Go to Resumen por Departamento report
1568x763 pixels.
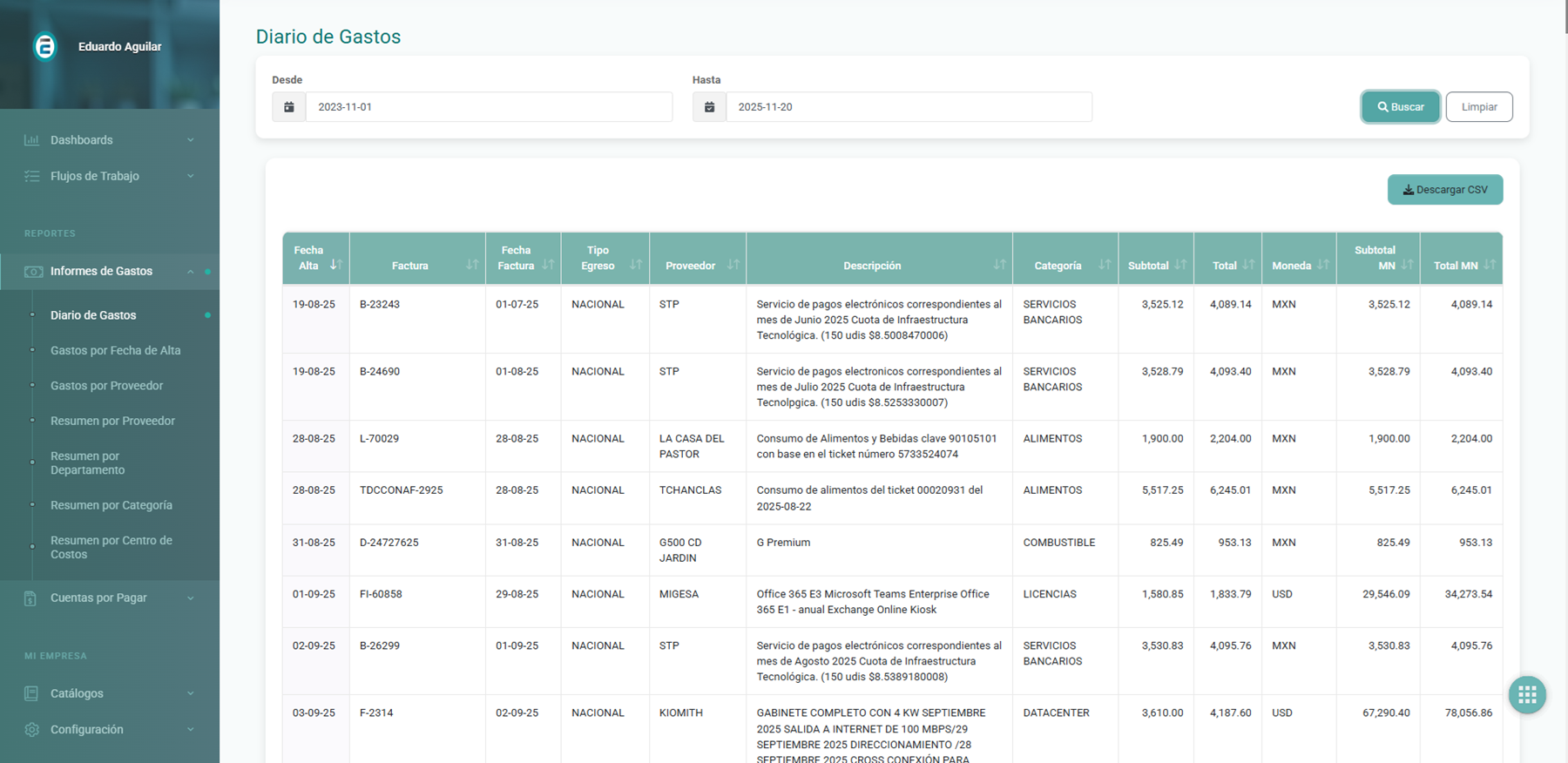pos(87,463)
